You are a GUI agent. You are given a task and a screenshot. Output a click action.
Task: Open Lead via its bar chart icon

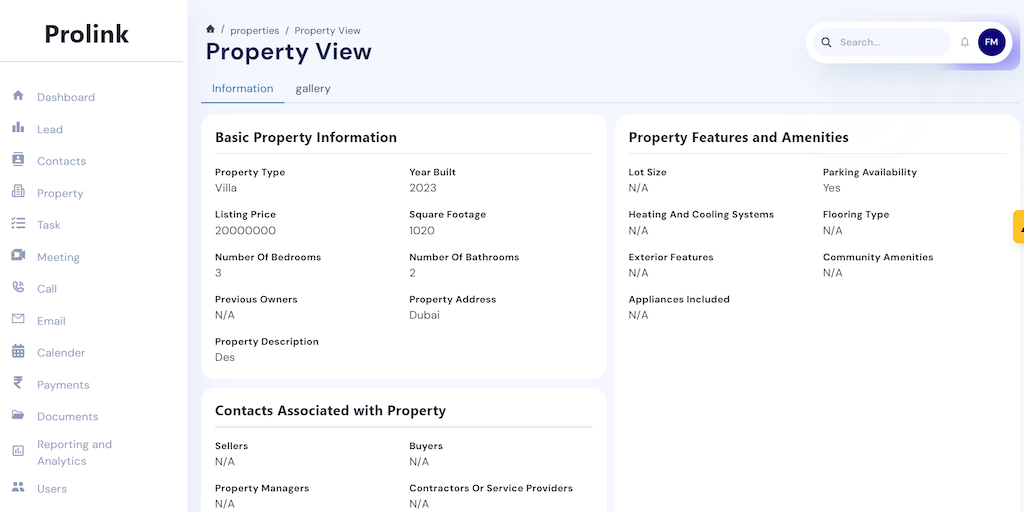[x=18, y=128]
